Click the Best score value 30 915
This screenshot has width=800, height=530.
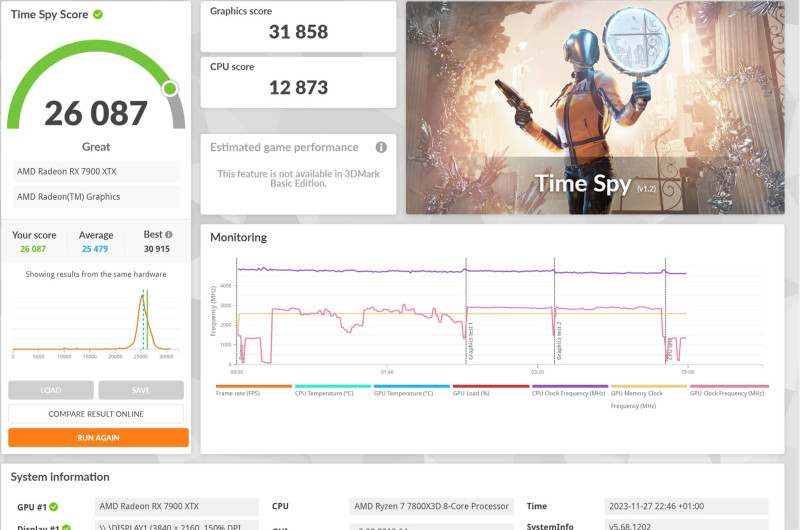click(x=157, y=249)
